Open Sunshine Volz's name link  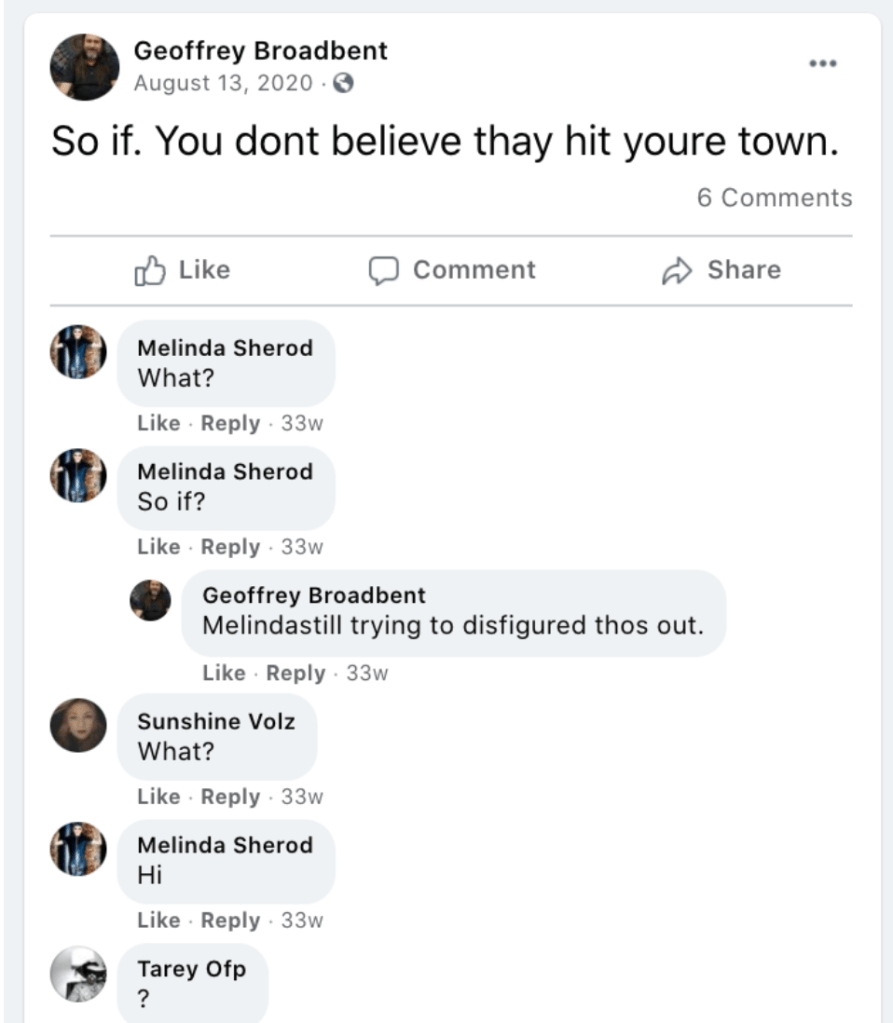(x=216, y=721)
